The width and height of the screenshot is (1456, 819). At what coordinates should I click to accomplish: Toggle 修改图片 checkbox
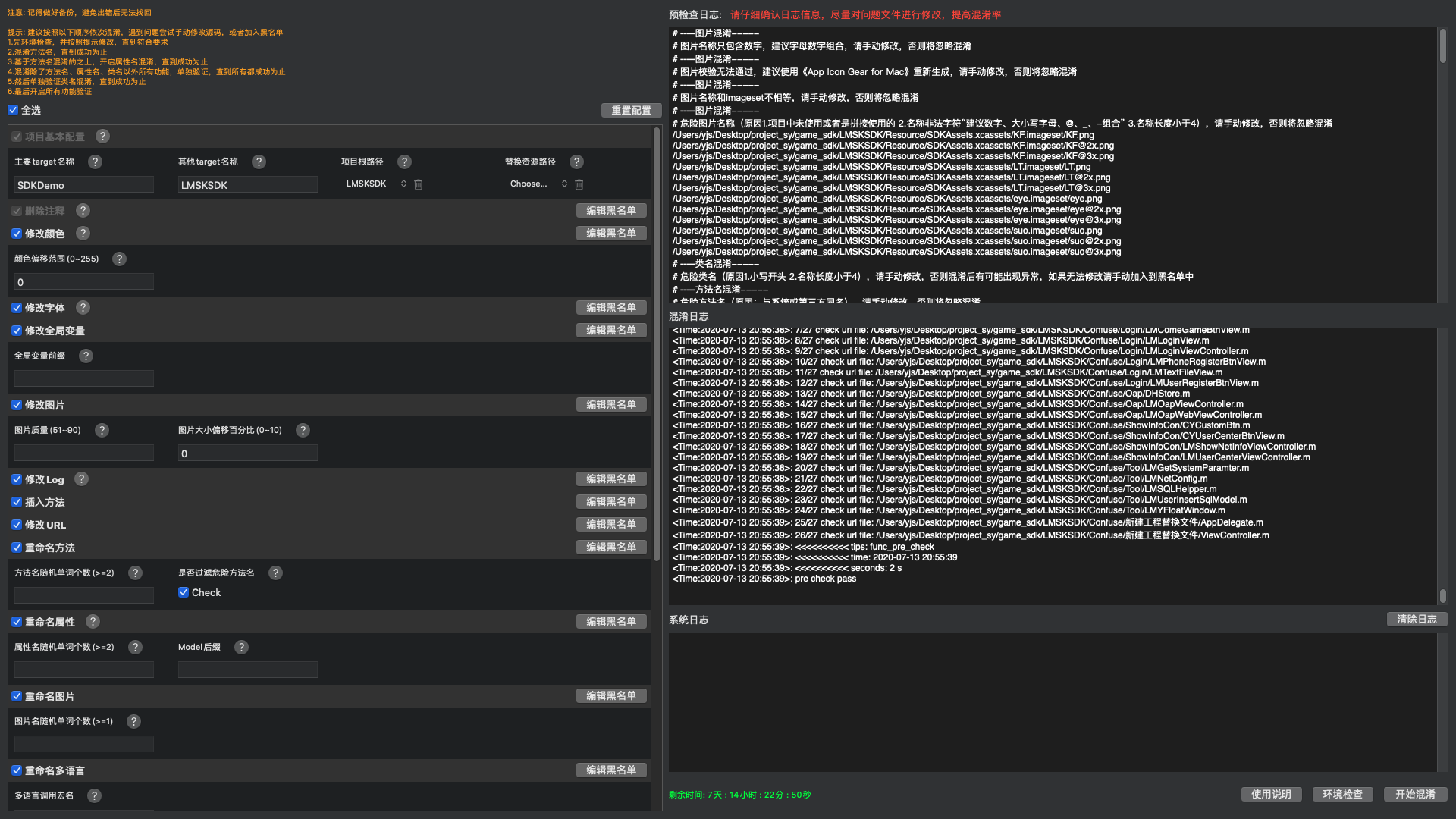[17, 405]
